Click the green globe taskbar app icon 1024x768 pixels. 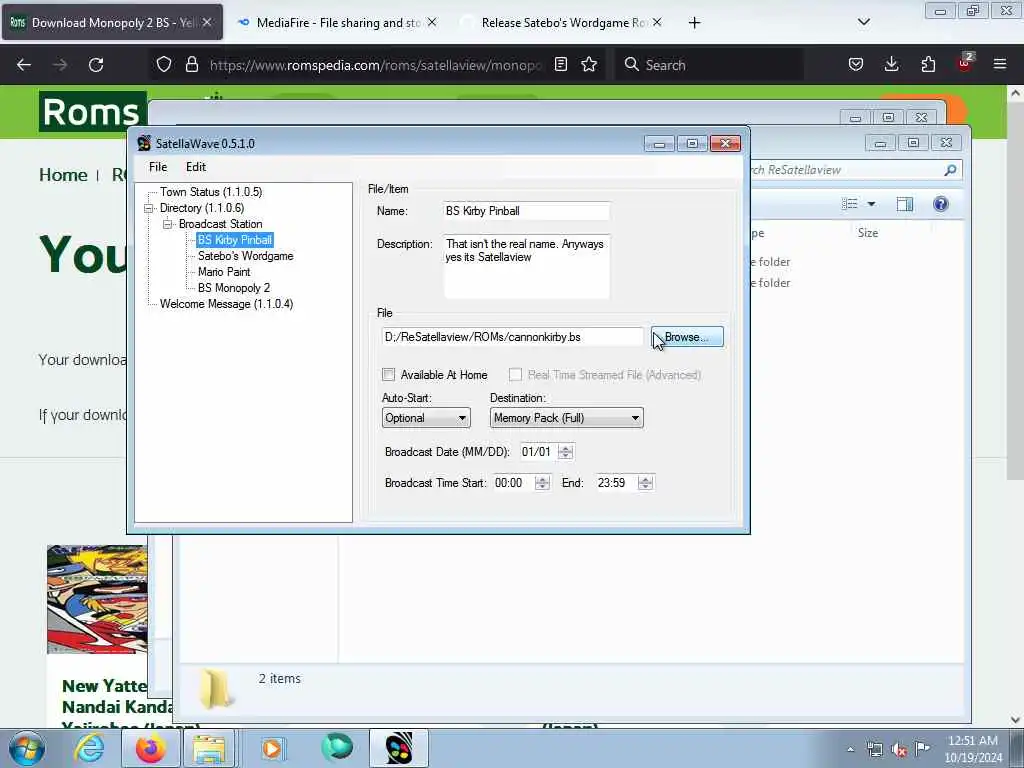tap(337, 747)
